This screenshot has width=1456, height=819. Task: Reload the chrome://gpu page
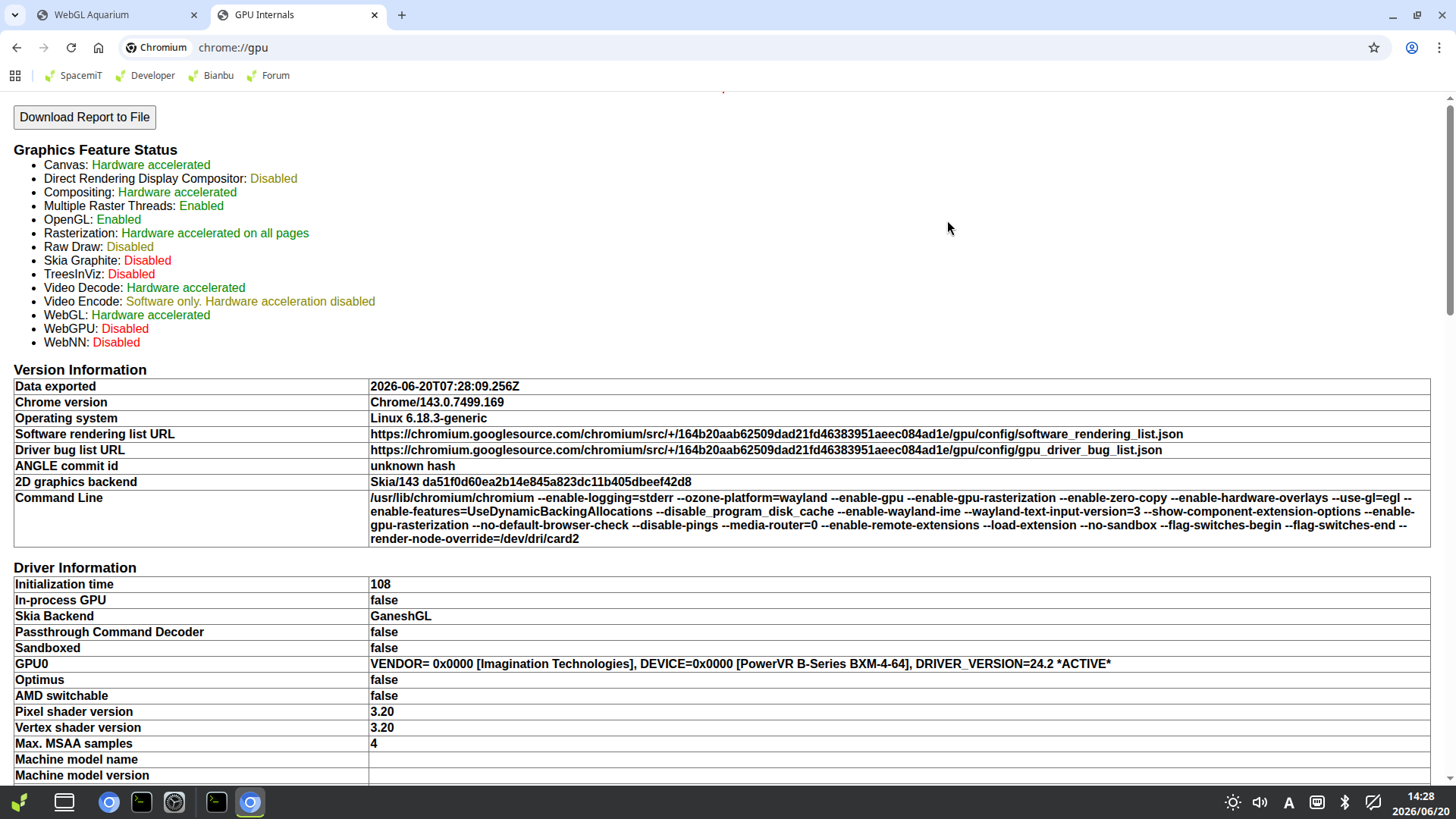point(71,48)
